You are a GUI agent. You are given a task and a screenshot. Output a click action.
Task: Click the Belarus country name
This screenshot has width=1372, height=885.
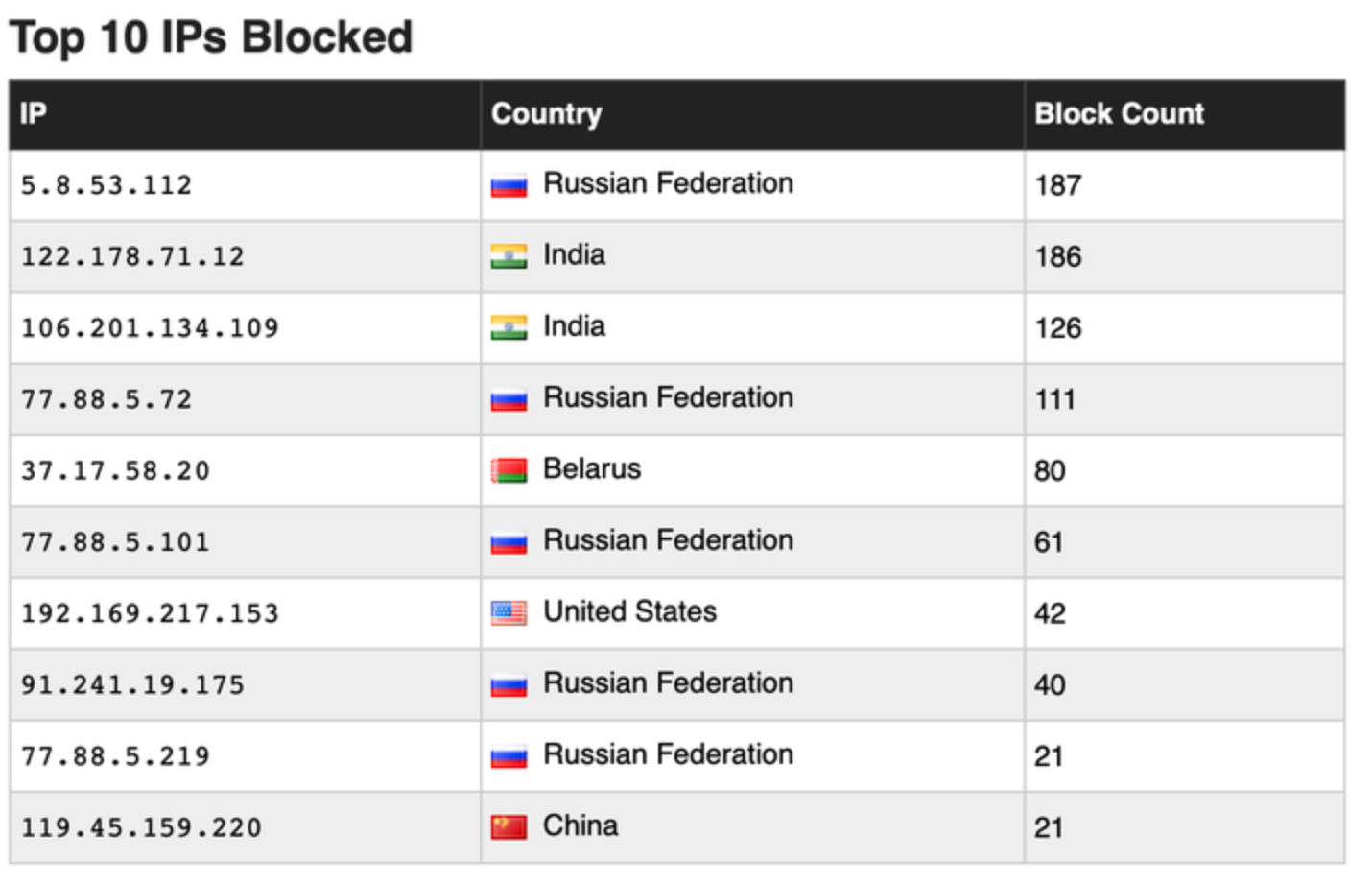click(x=592, y=469)
